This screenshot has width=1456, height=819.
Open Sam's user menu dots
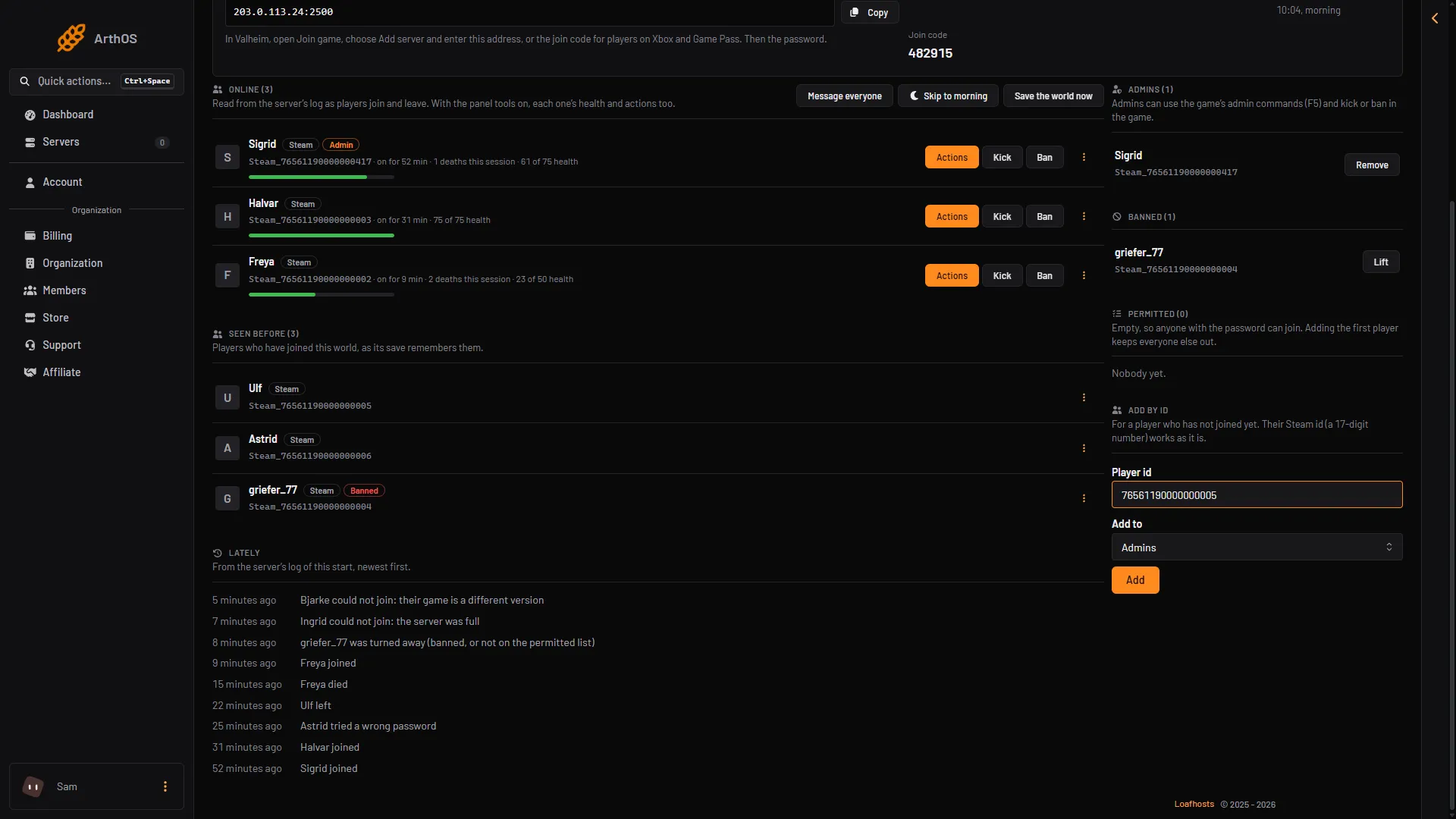(165, 786)
